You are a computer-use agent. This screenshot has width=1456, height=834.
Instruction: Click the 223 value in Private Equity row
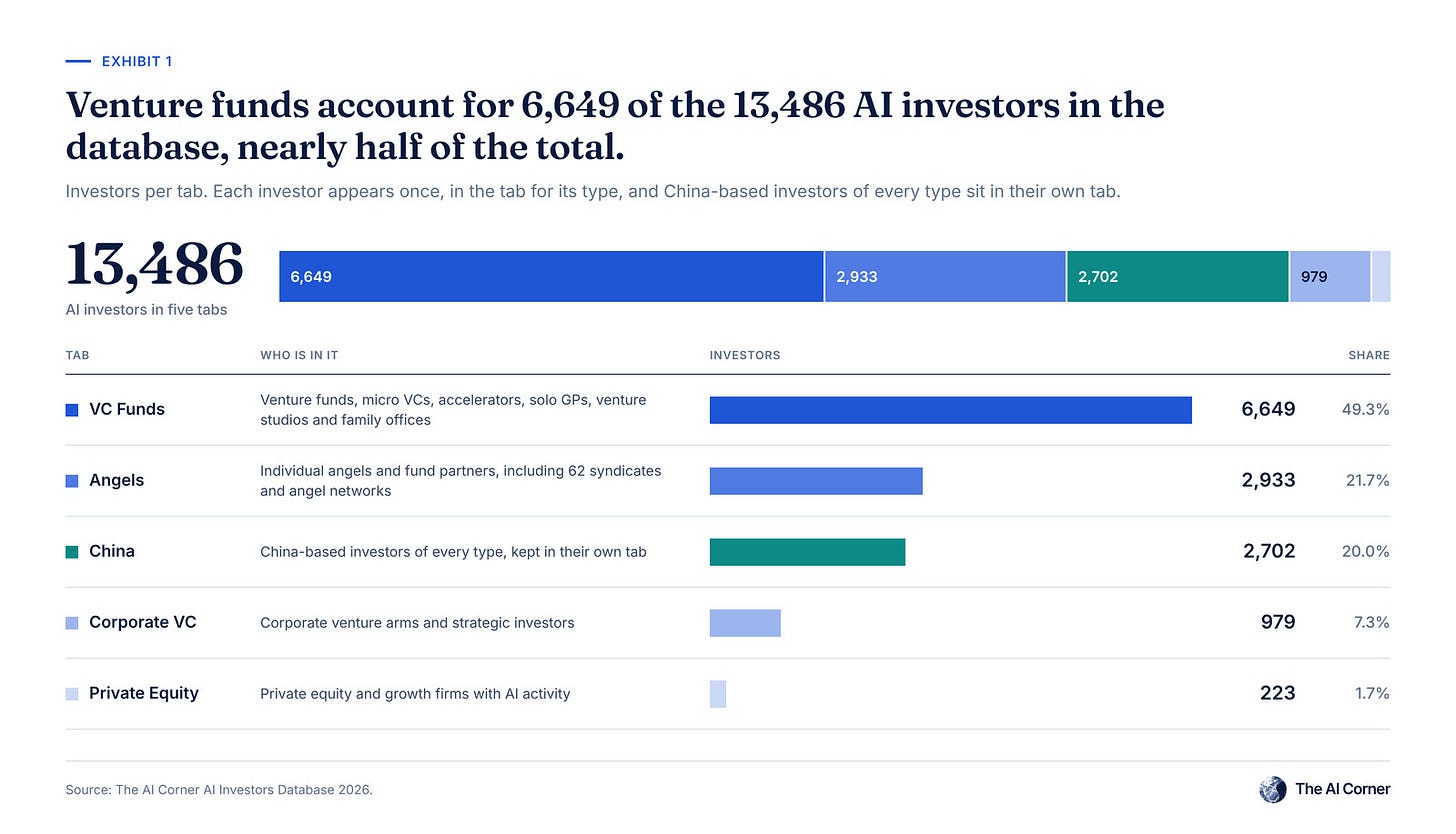coord(1278,693)
